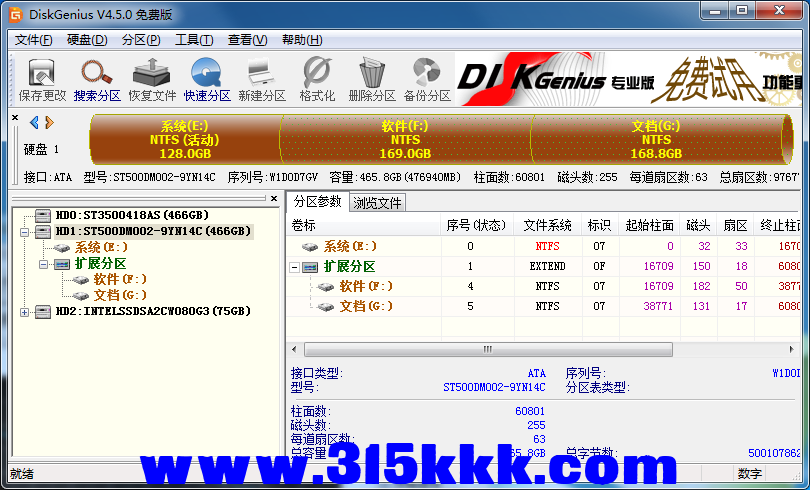Click the 标识 column header
810x490 pixels.
600,225
